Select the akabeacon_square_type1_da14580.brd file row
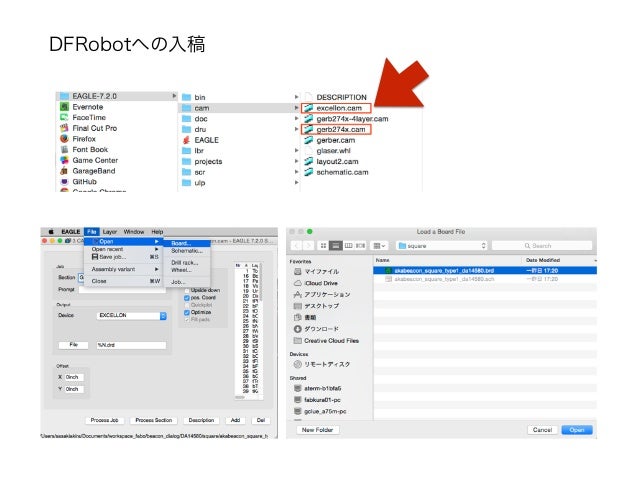This screenshot has height=479, width=638. (x=485, y=271)
